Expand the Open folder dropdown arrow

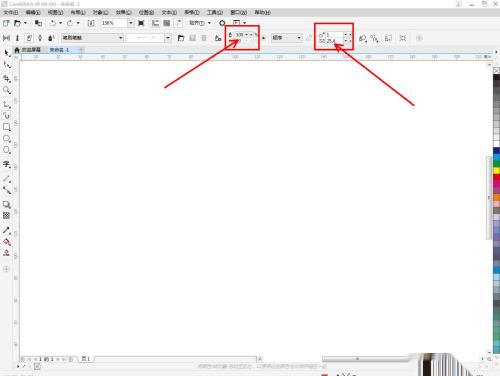point(25,23)
